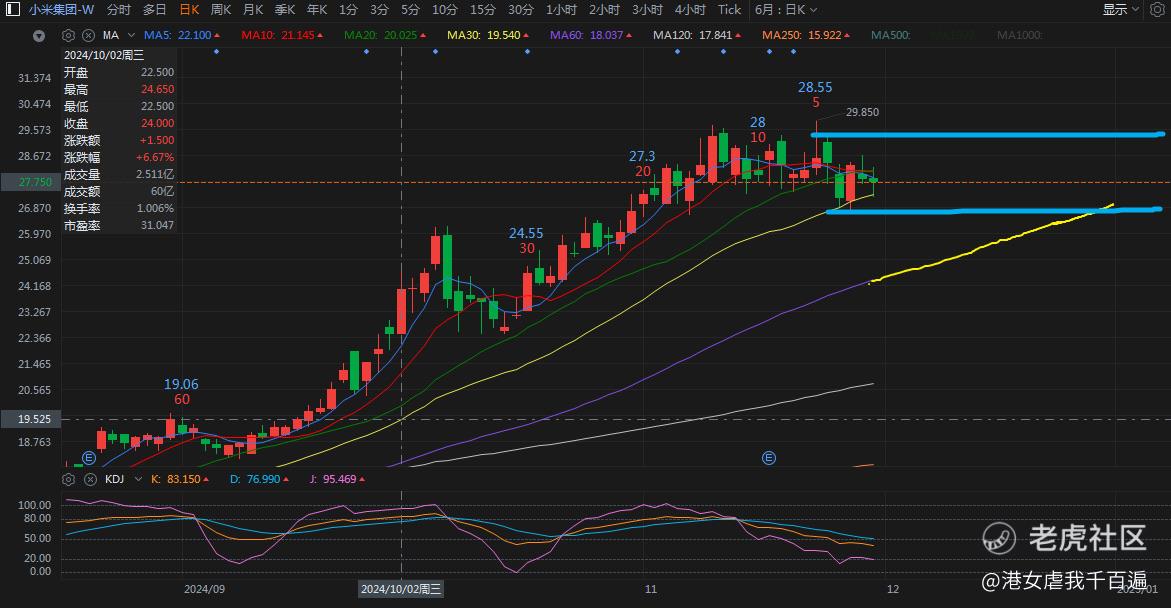Select the 周K weekly candlestick tab
This screenshot has height=608, width=1171.
click(x=221, y=10)
